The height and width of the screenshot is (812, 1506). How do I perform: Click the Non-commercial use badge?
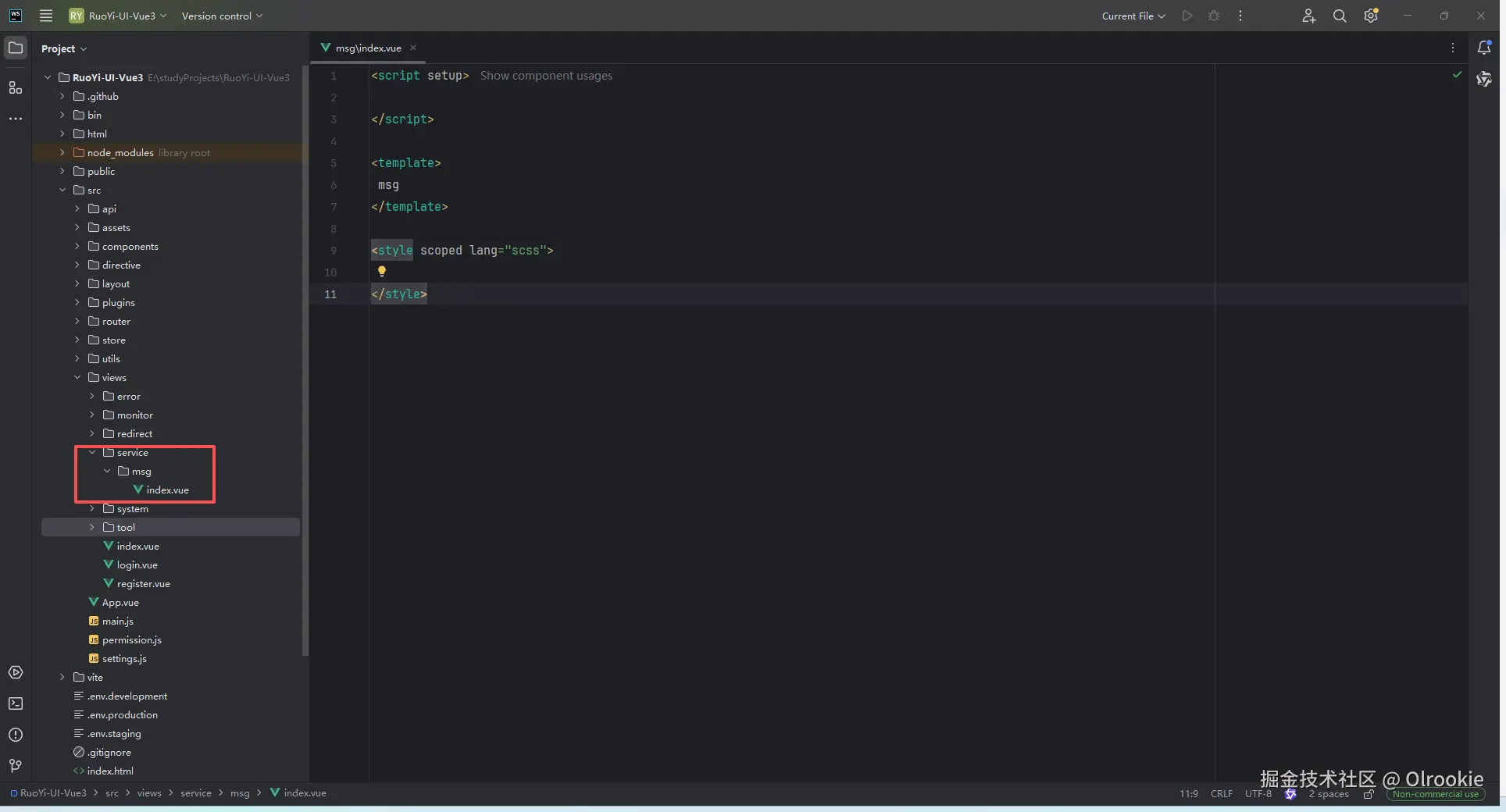coord(1436,794)
